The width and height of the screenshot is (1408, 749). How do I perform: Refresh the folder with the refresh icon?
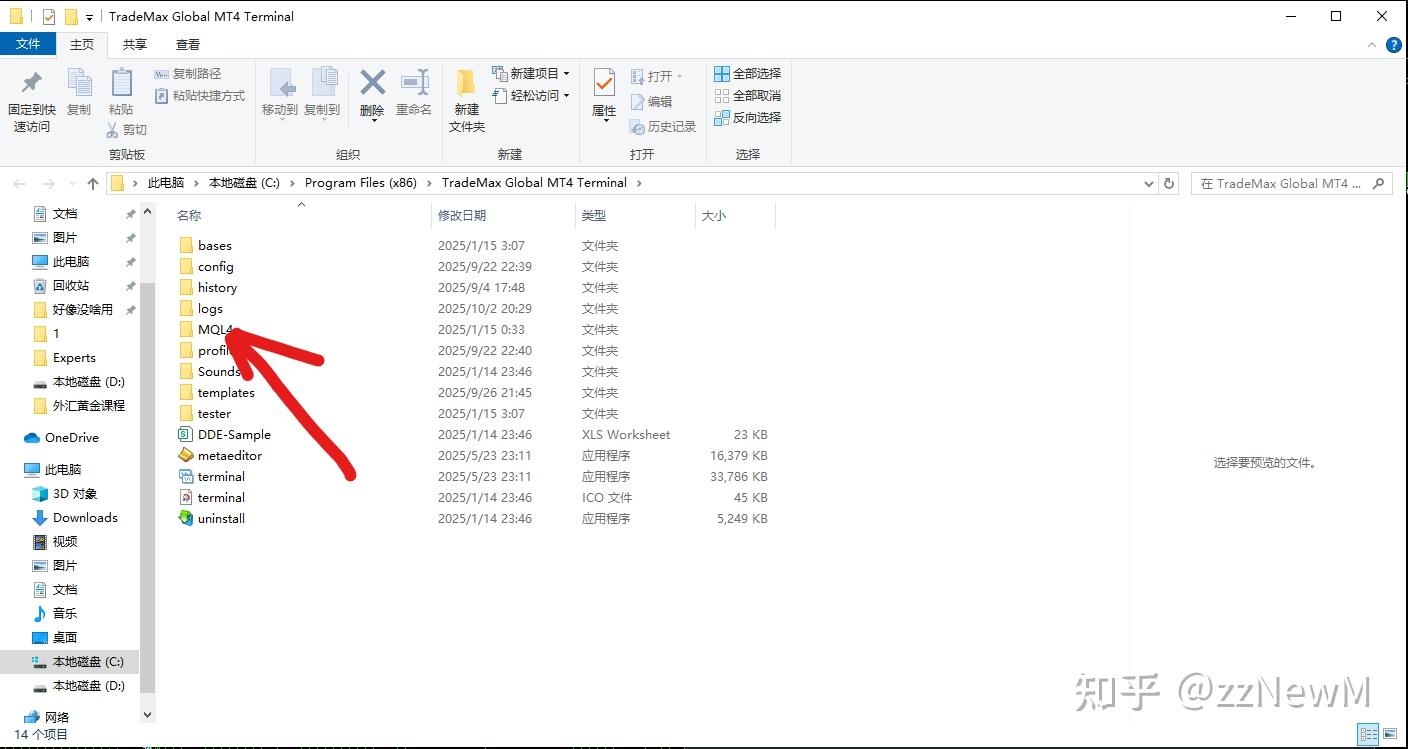click(x=1168, y=183)
